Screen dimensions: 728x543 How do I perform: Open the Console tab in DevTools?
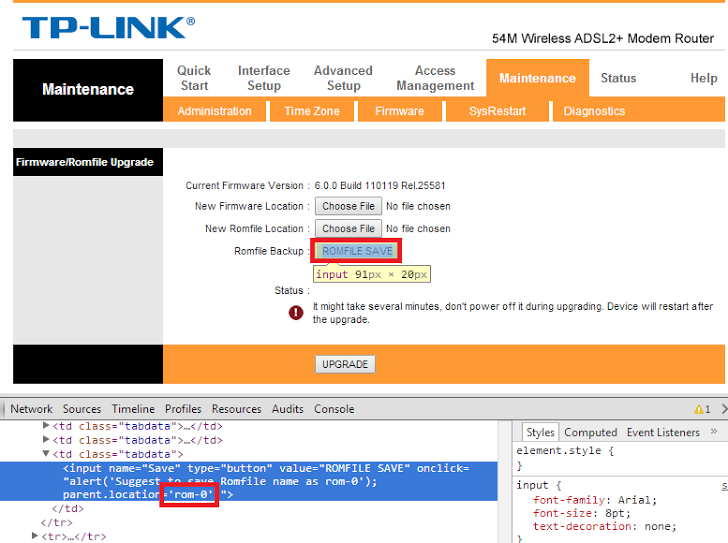[x=334, y=409]
